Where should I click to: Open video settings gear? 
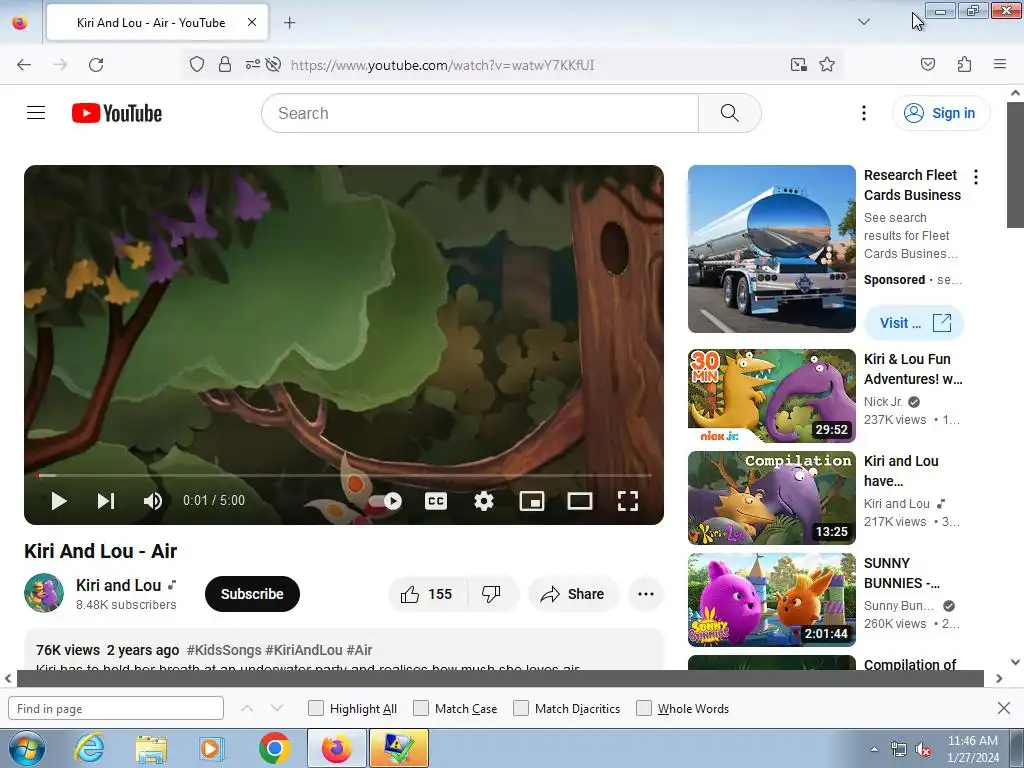(x=484, y=501)
